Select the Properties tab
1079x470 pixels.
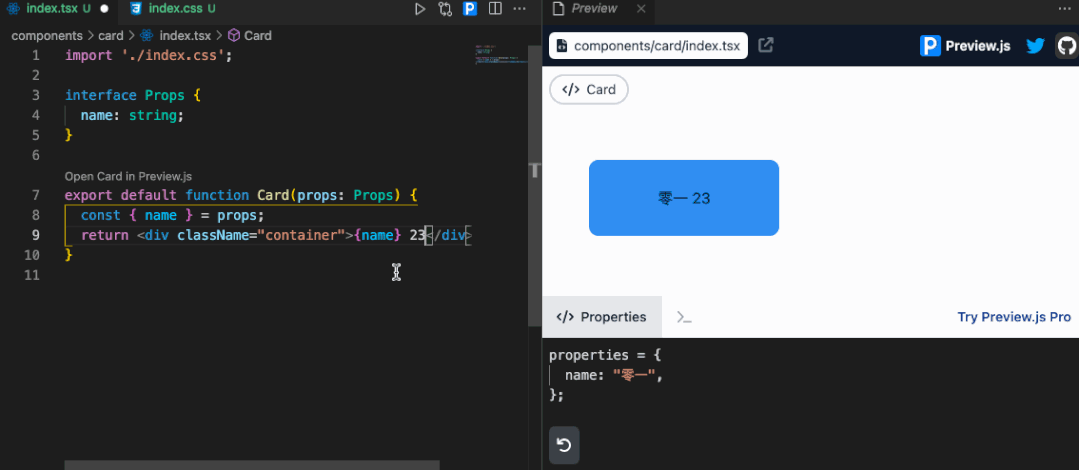(x=602, y=317)
